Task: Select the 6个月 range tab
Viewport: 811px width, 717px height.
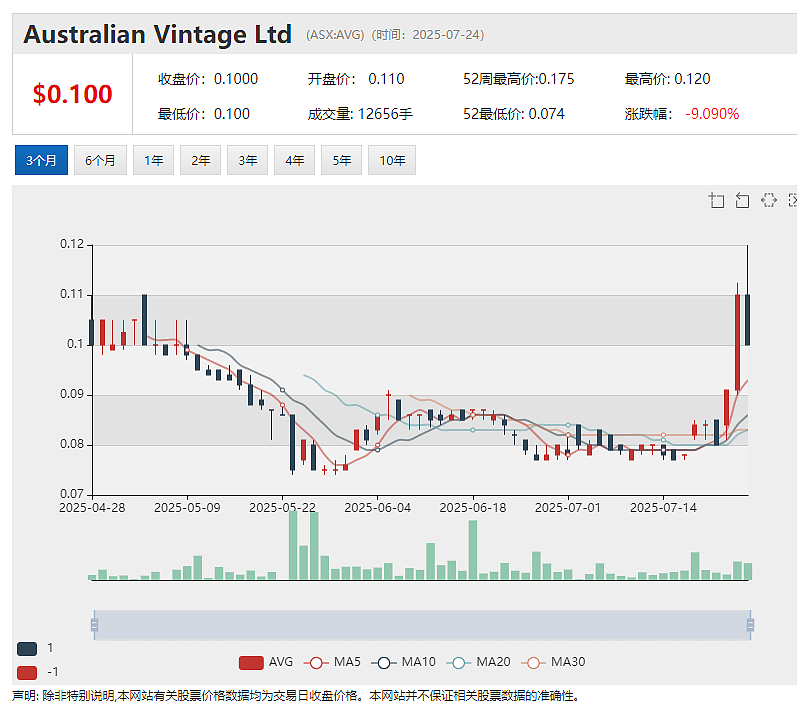Action: point(100,160)
